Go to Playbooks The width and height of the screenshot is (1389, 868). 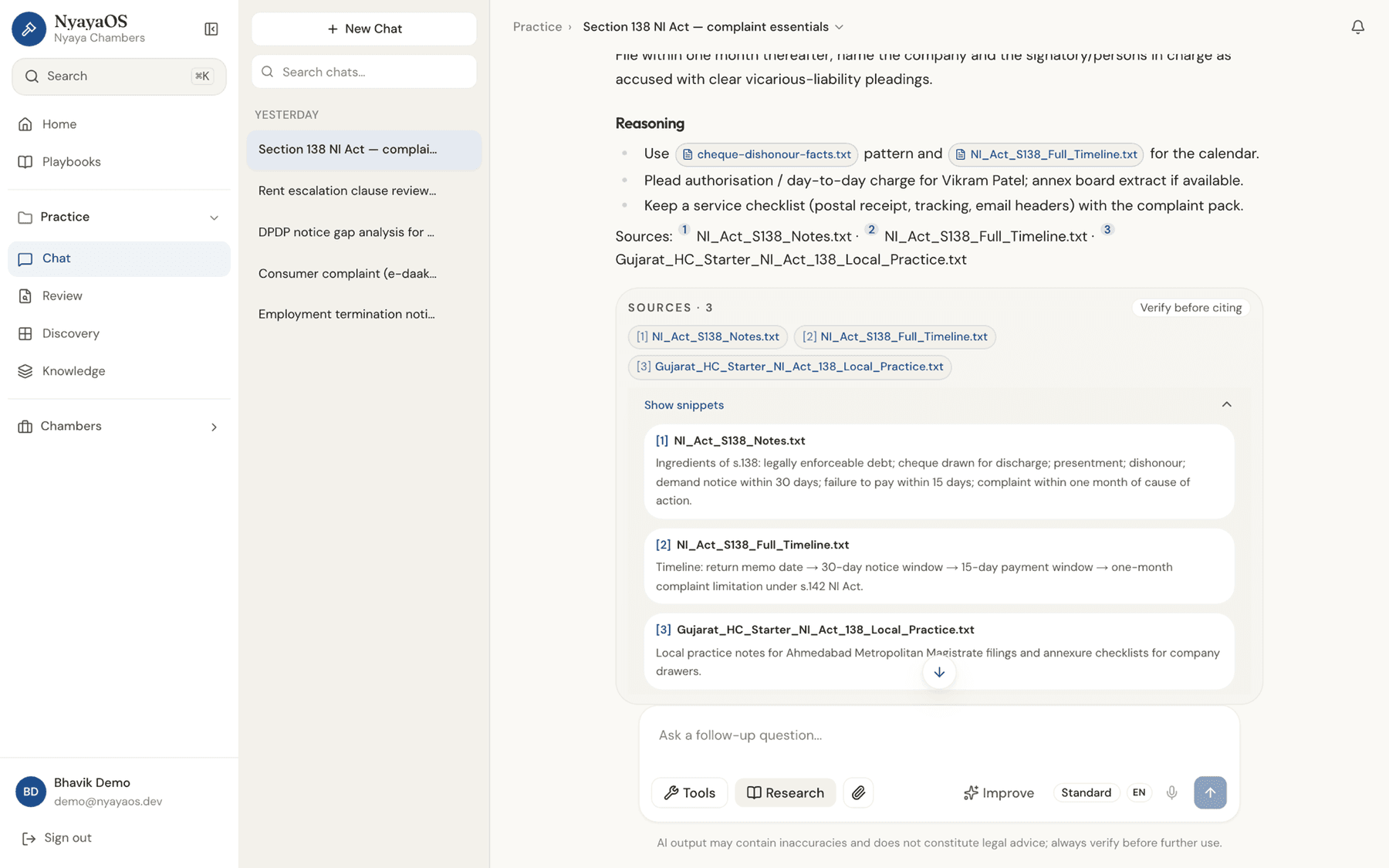pos(119,162)
